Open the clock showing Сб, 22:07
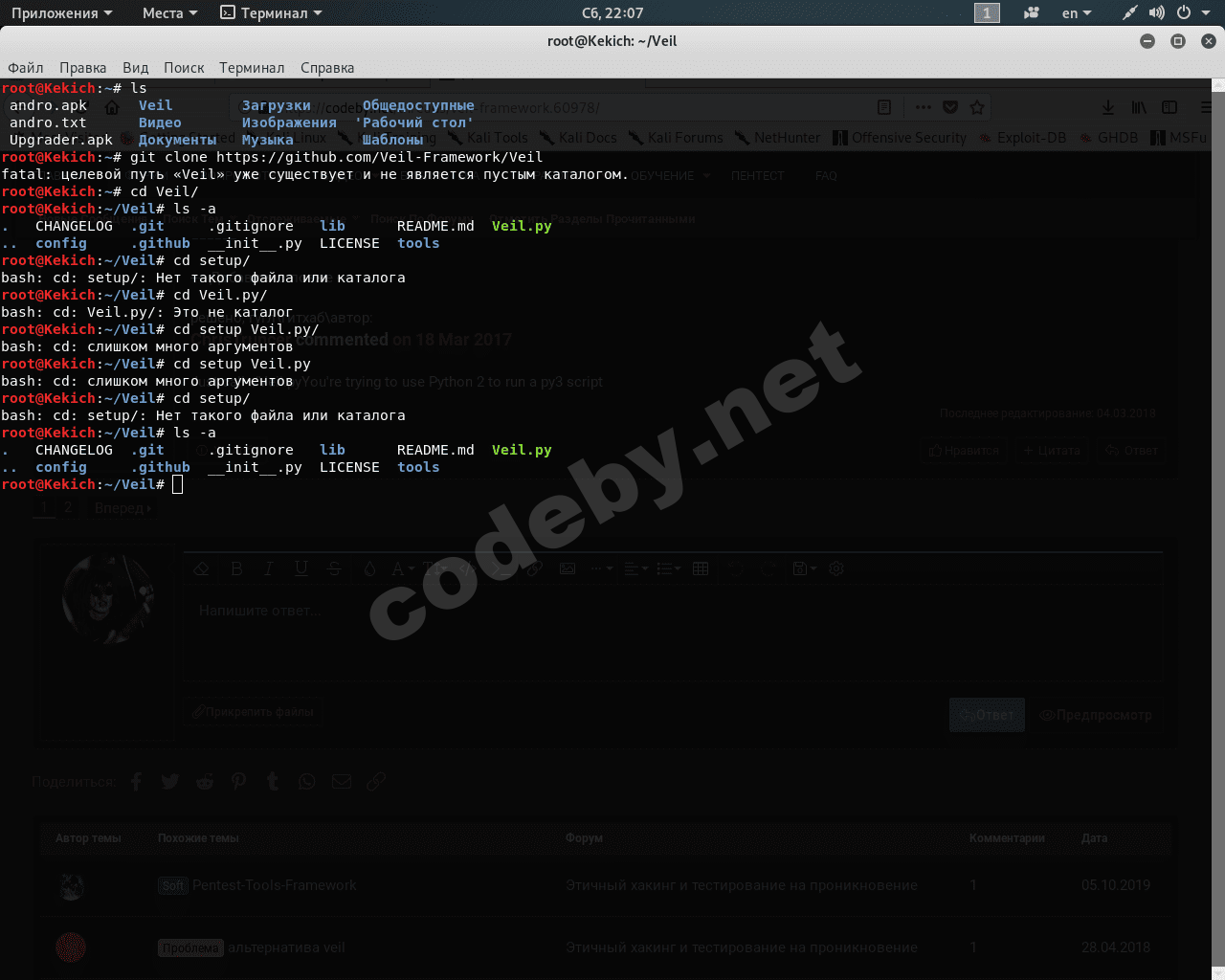 [x=612, y=12]
